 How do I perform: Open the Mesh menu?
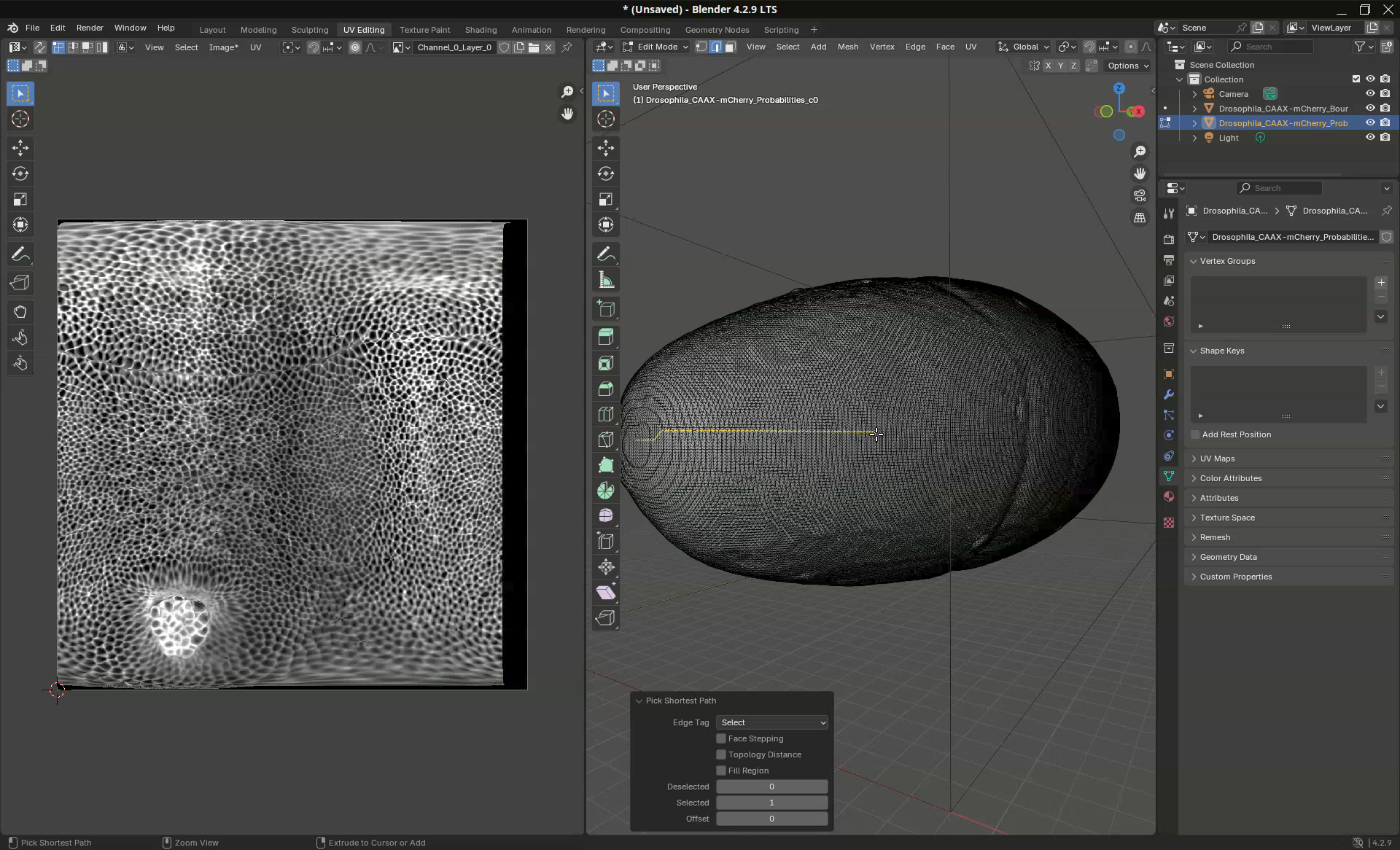pyautogui.click(x=847, y=47)
